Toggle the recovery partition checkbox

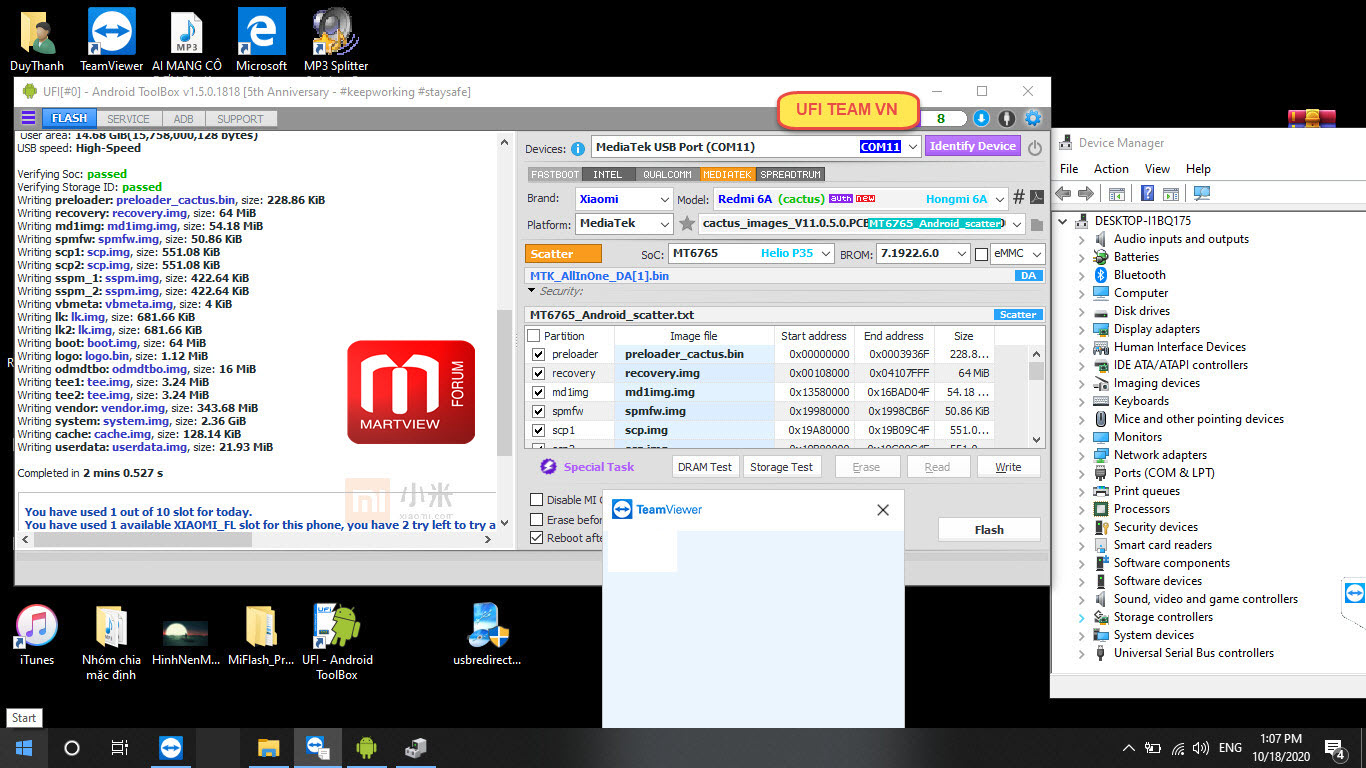(539, 373)
